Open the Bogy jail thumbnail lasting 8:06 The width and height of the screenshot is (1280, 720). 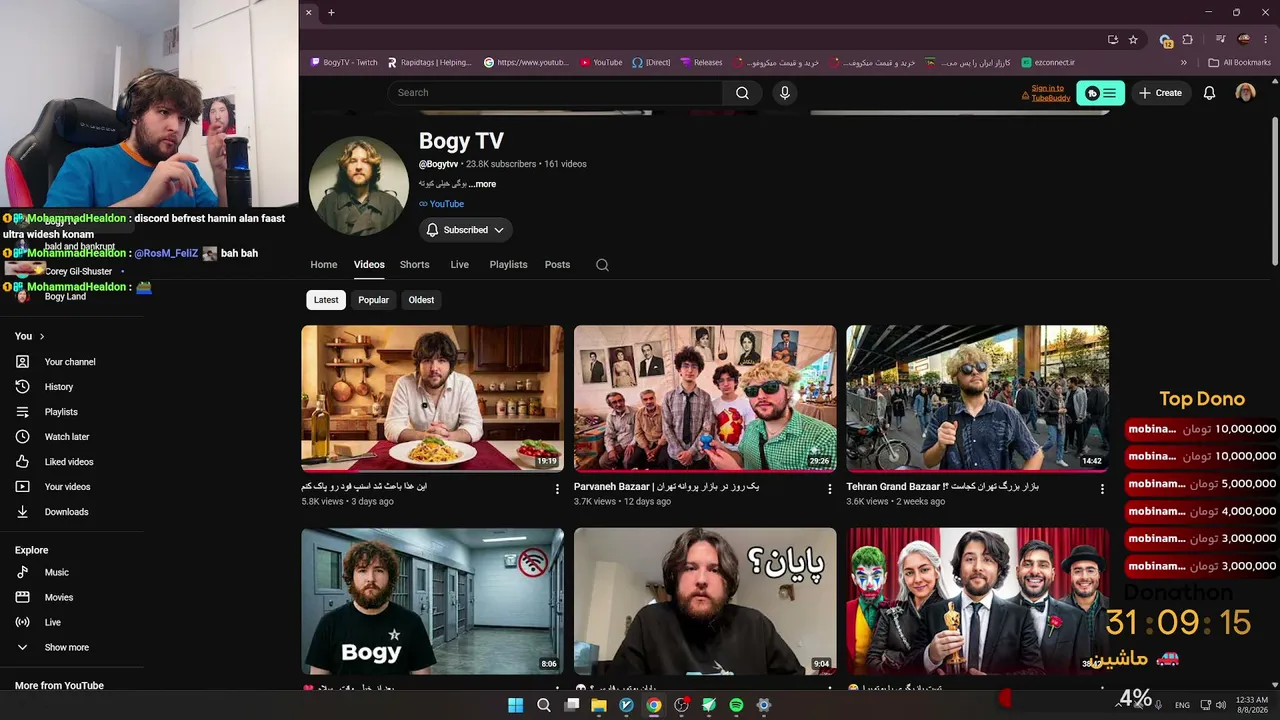(x=432, y=601)
